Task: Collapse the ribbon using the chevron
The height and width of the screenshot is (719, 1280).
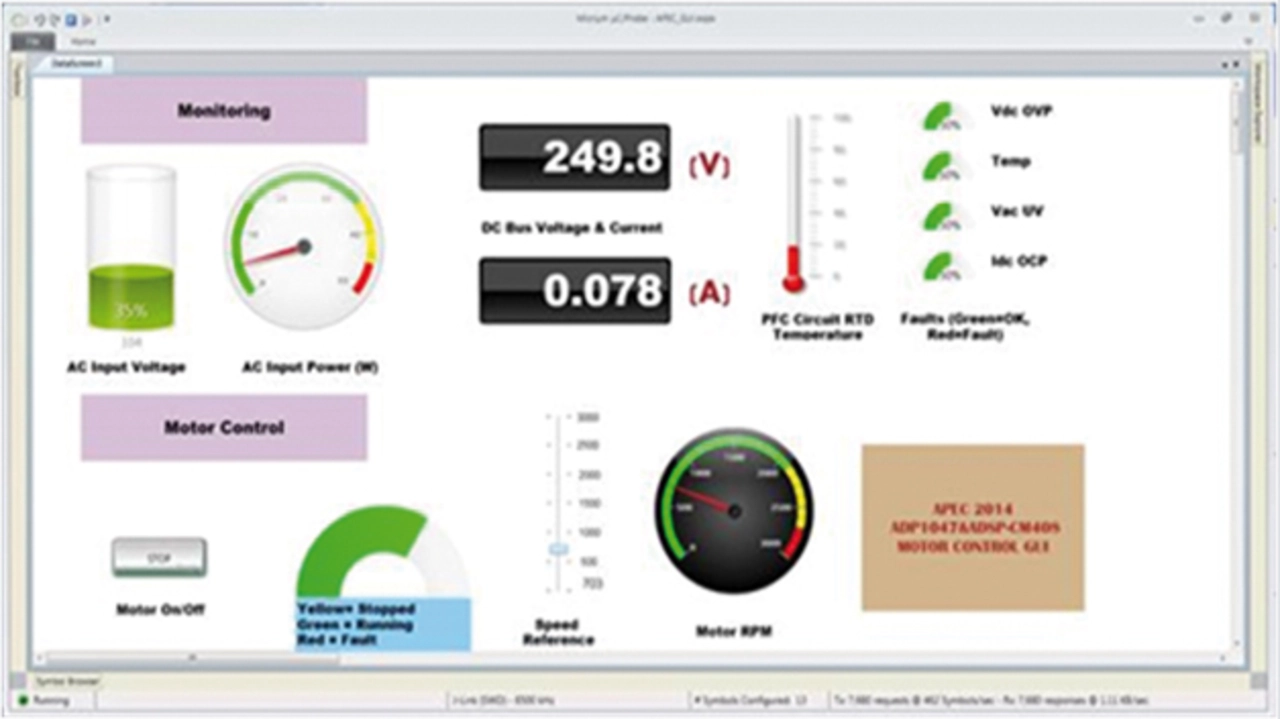Action: [x=1247, y=42]
